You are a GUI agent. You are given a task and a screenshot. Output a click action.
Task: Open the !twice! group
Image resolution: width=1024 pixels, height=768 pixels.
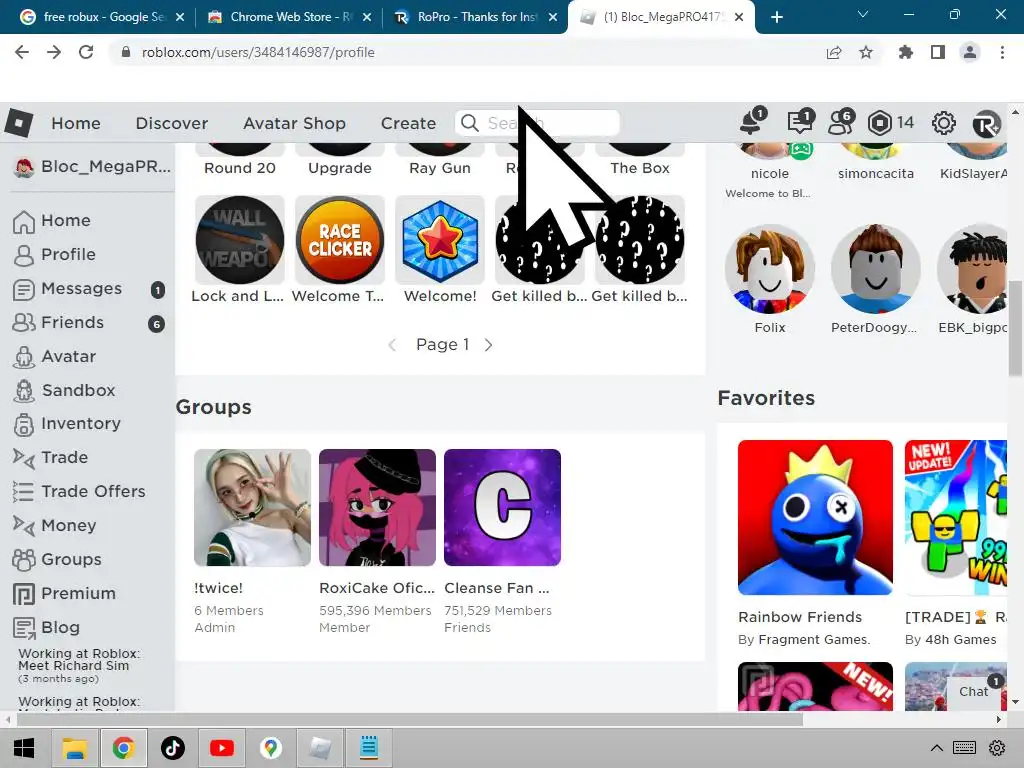click(252, 507)
